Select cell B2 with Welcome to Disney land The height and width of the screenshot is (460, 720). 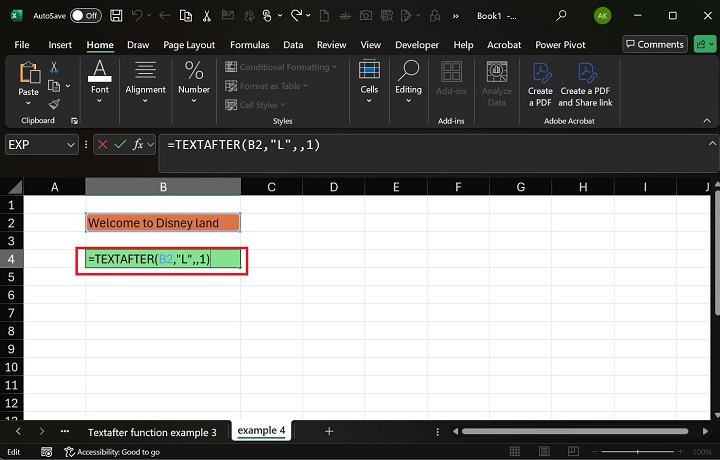(162, 223)
